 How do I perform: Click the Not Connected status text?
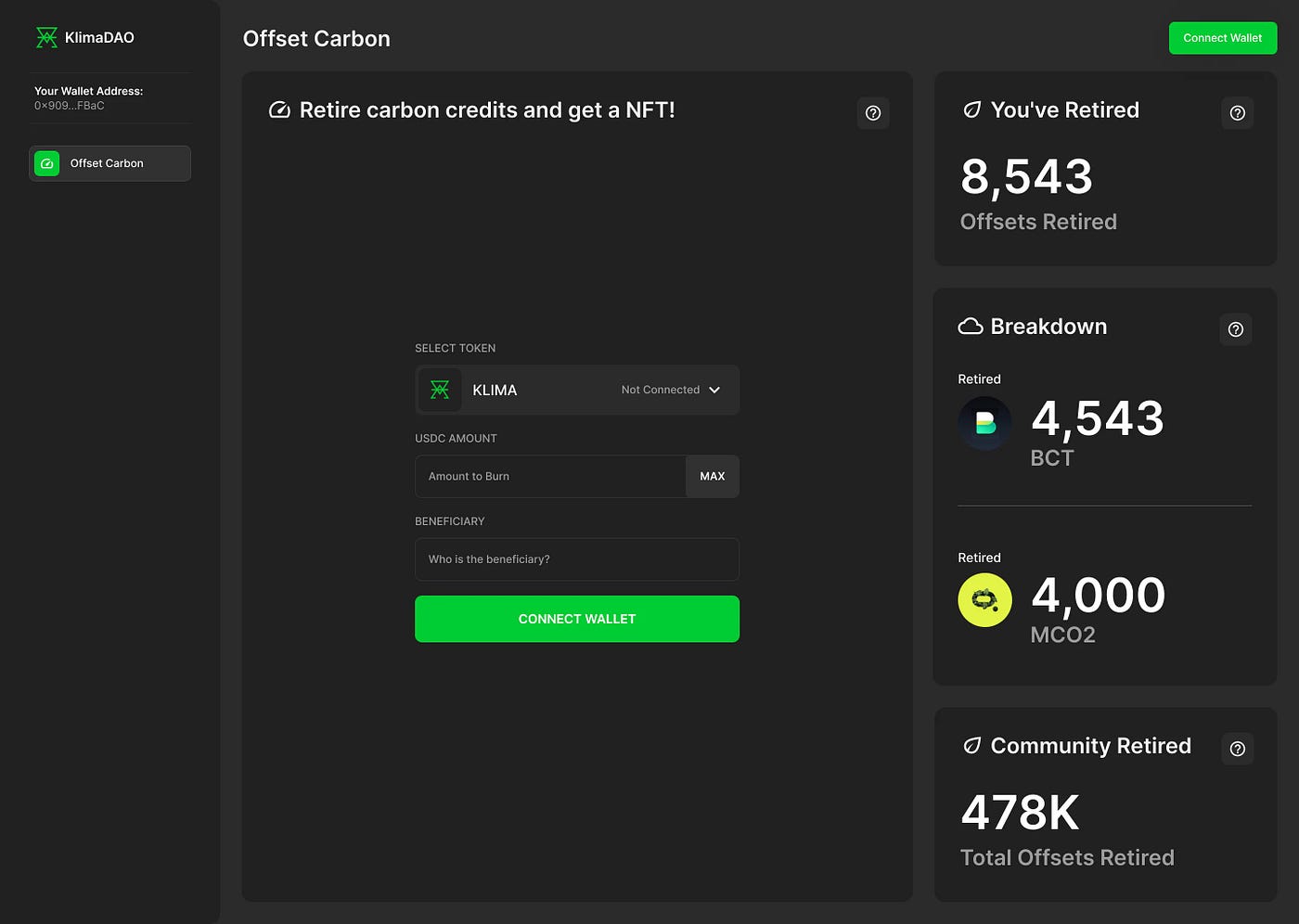coord(661,390)
